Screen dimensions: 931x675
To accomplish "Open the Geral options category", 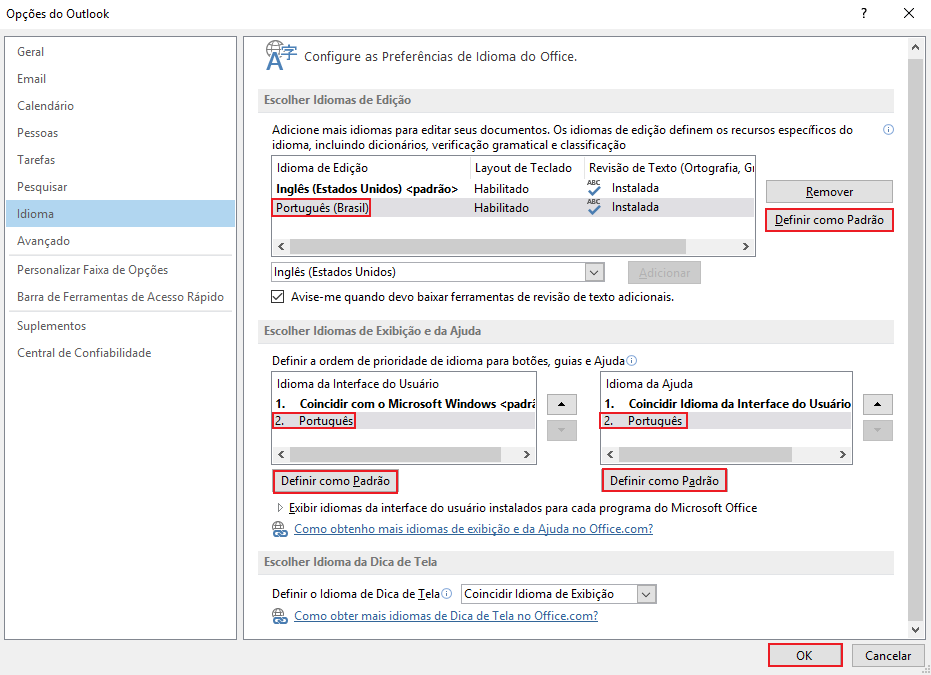I will click(121, 52).
